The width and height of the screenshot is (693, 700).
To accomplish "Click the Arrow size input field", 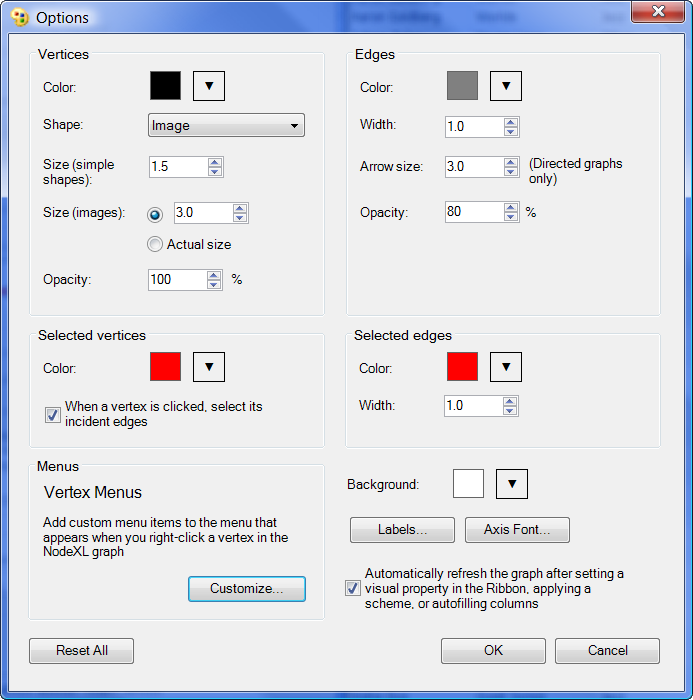I will pos(474,167).
